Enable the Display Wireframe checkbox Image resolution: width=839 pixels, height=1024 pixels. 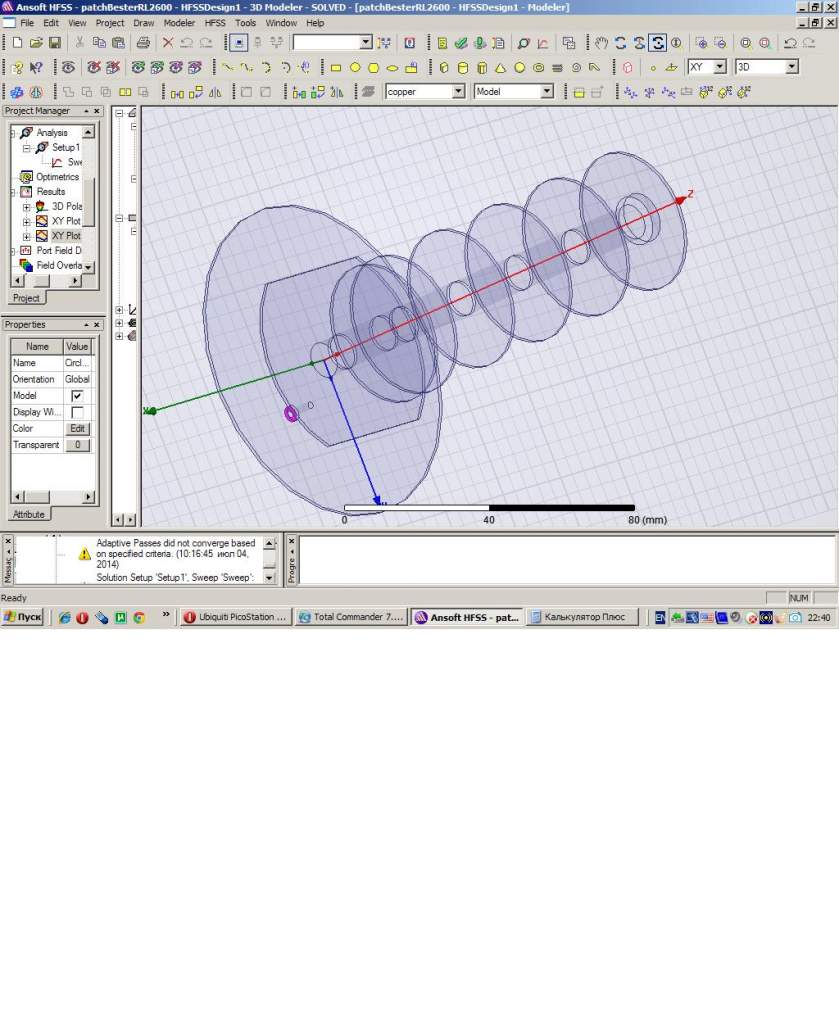(77, 412)
